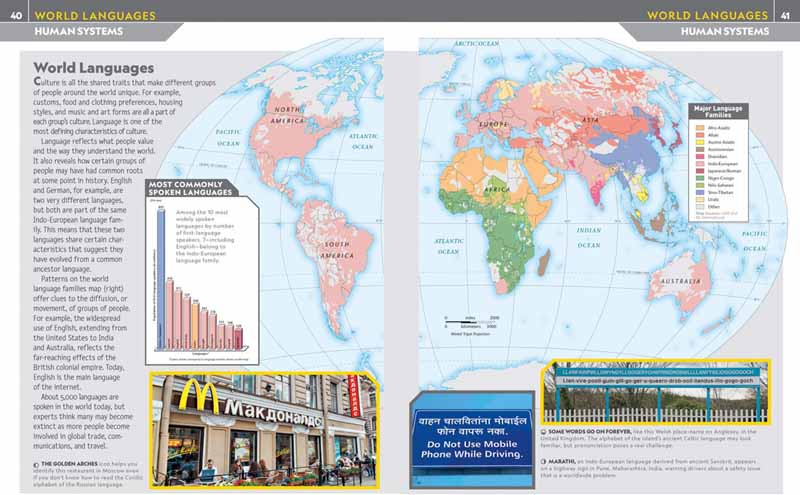The image size is (800, 495).
Task: Click the "MOST COMMONLY SPOKEN LANGUAGES" chart title
Action: click(x=190, y=188)
